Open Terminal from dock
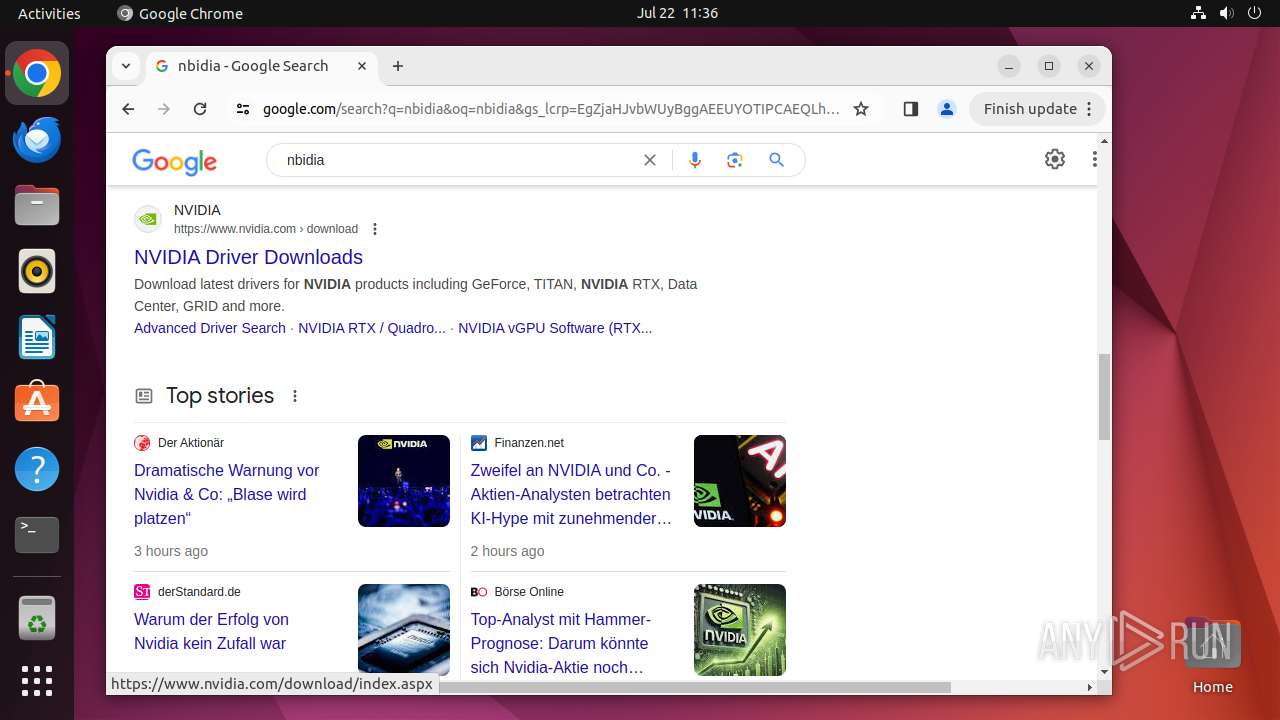 pos(37,535)
